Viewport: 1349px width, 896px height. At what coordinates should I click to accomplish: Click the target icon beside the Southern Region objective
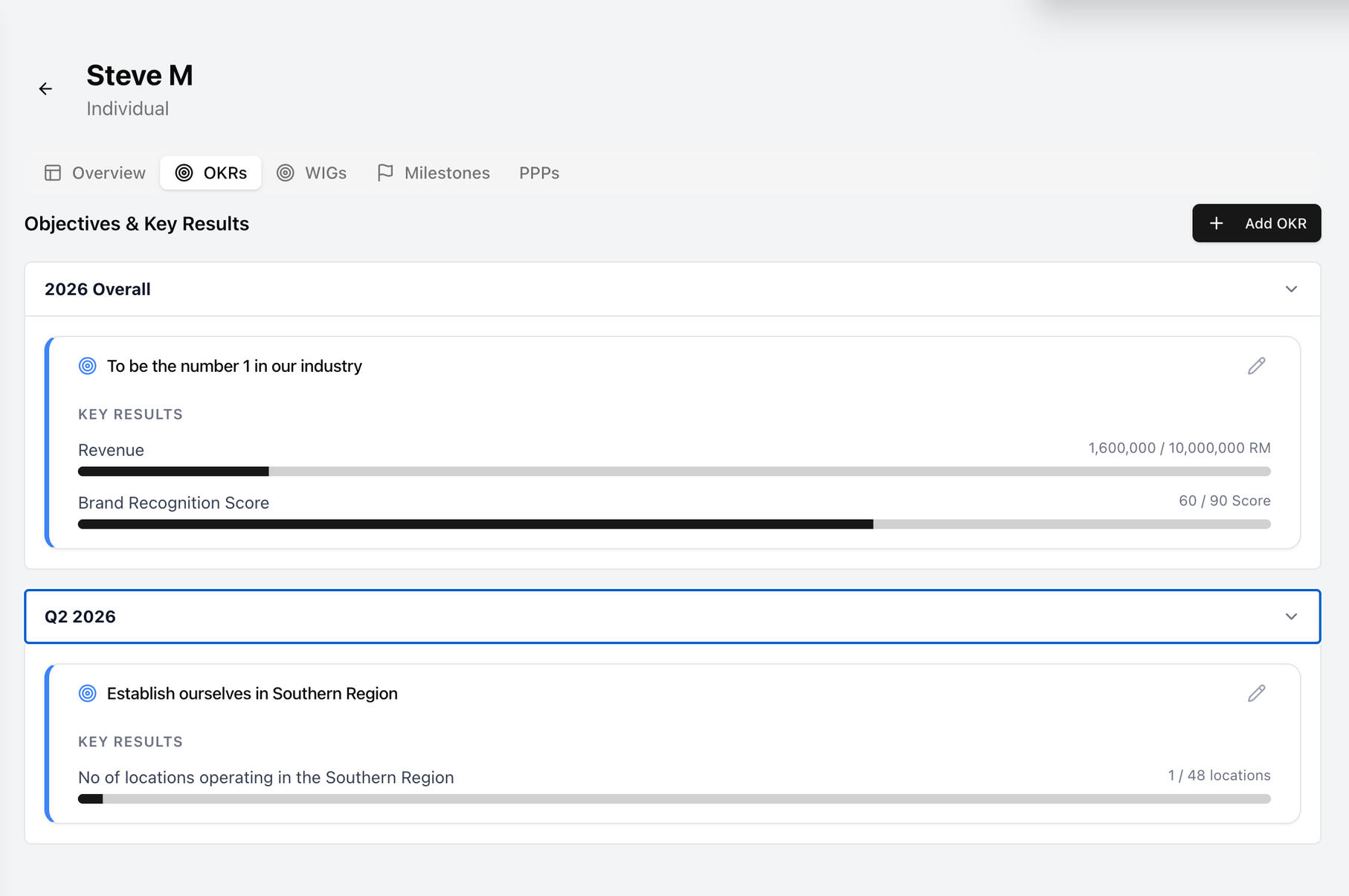(x=87, y=693)
